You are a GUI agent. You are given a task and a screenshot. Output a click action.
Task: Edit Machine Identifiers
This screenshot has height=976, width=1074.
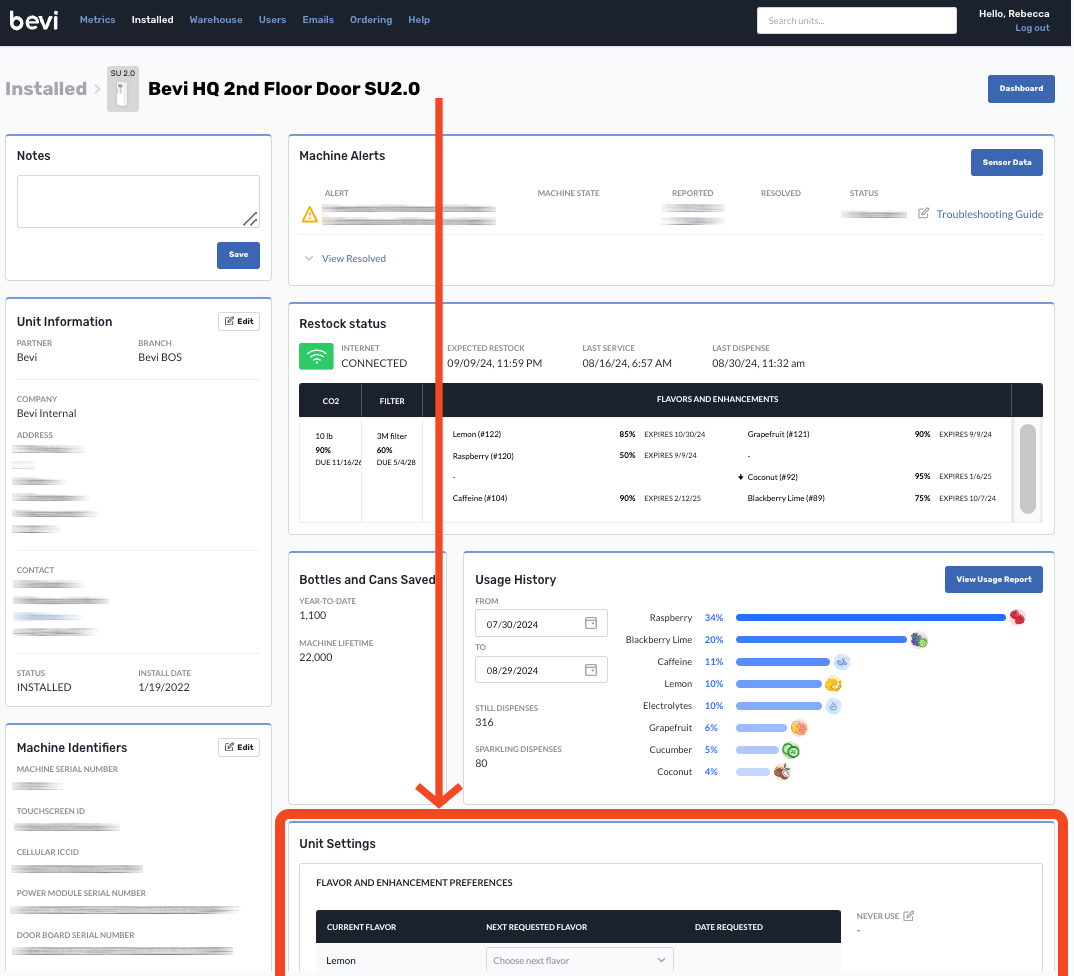click(239, 747)
